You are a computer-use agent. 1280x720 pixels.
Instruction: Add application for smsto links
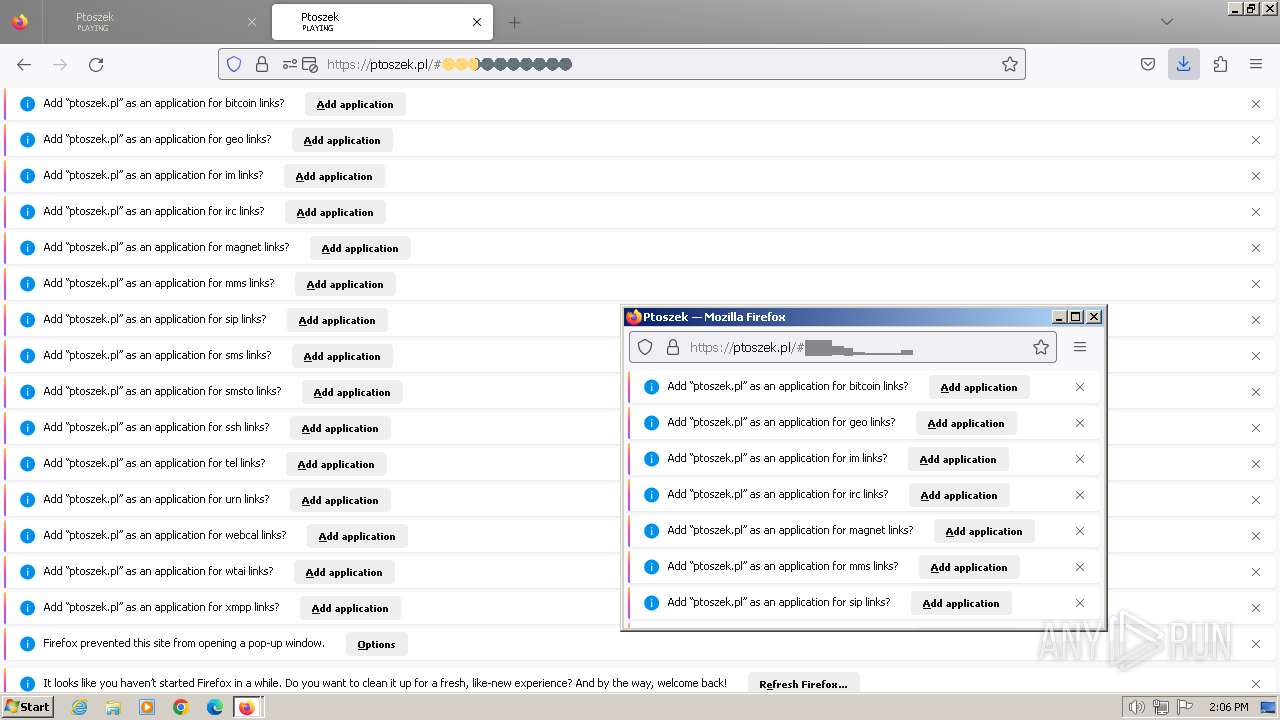(352, 392)
